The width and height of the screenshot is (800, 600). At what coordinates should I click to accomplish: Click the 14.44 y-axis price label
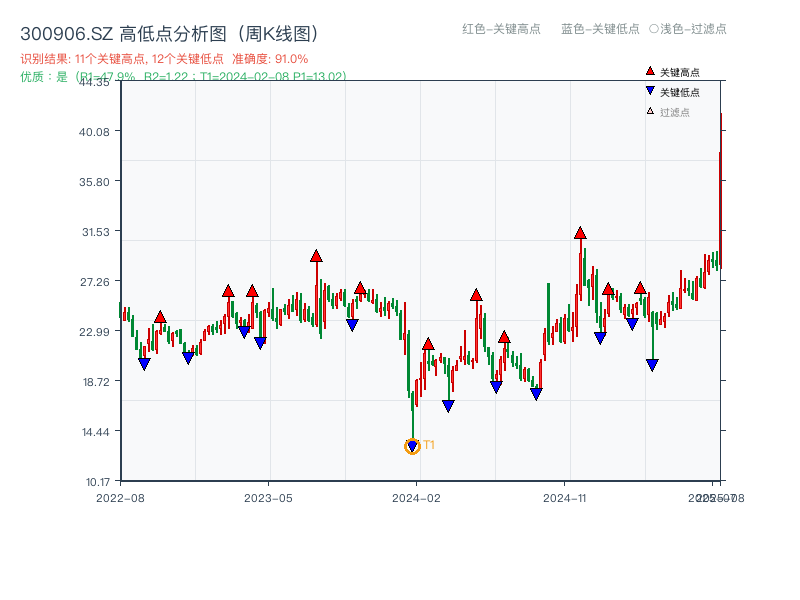(x=95, y=432)
